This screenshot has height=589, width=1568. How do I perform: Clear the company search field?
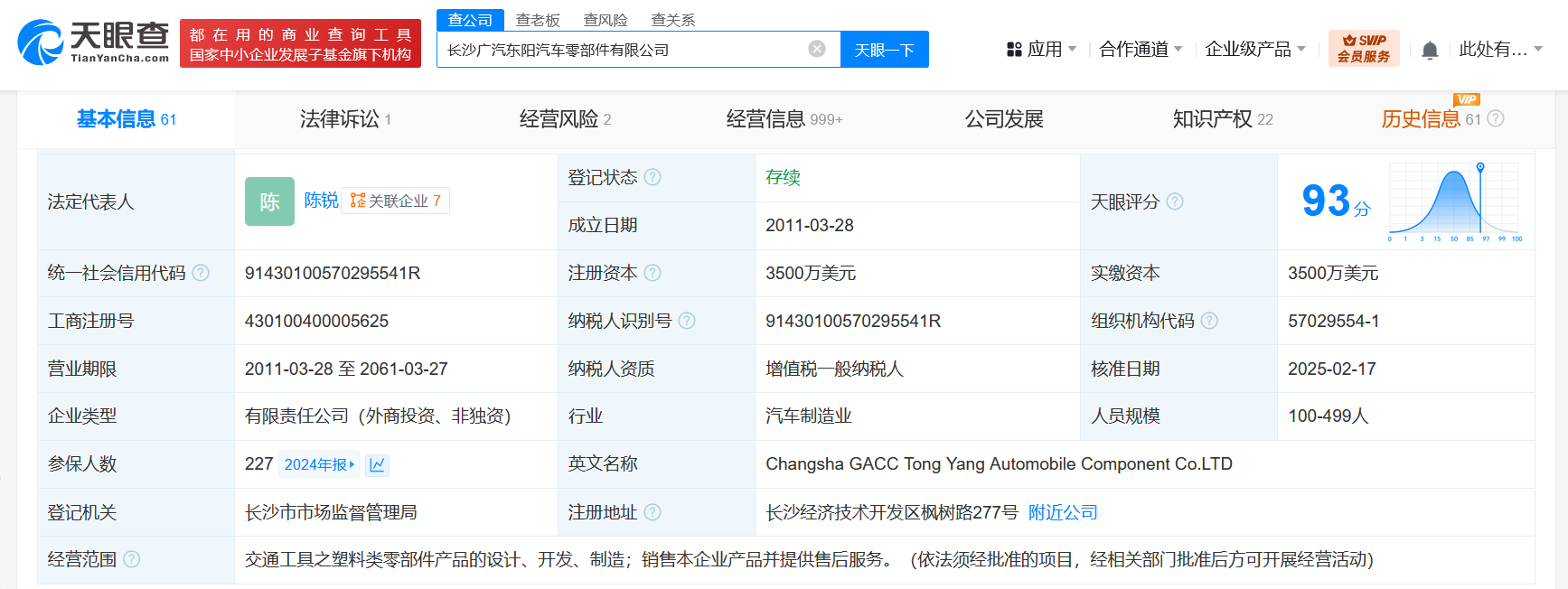[x=817, y=49]
